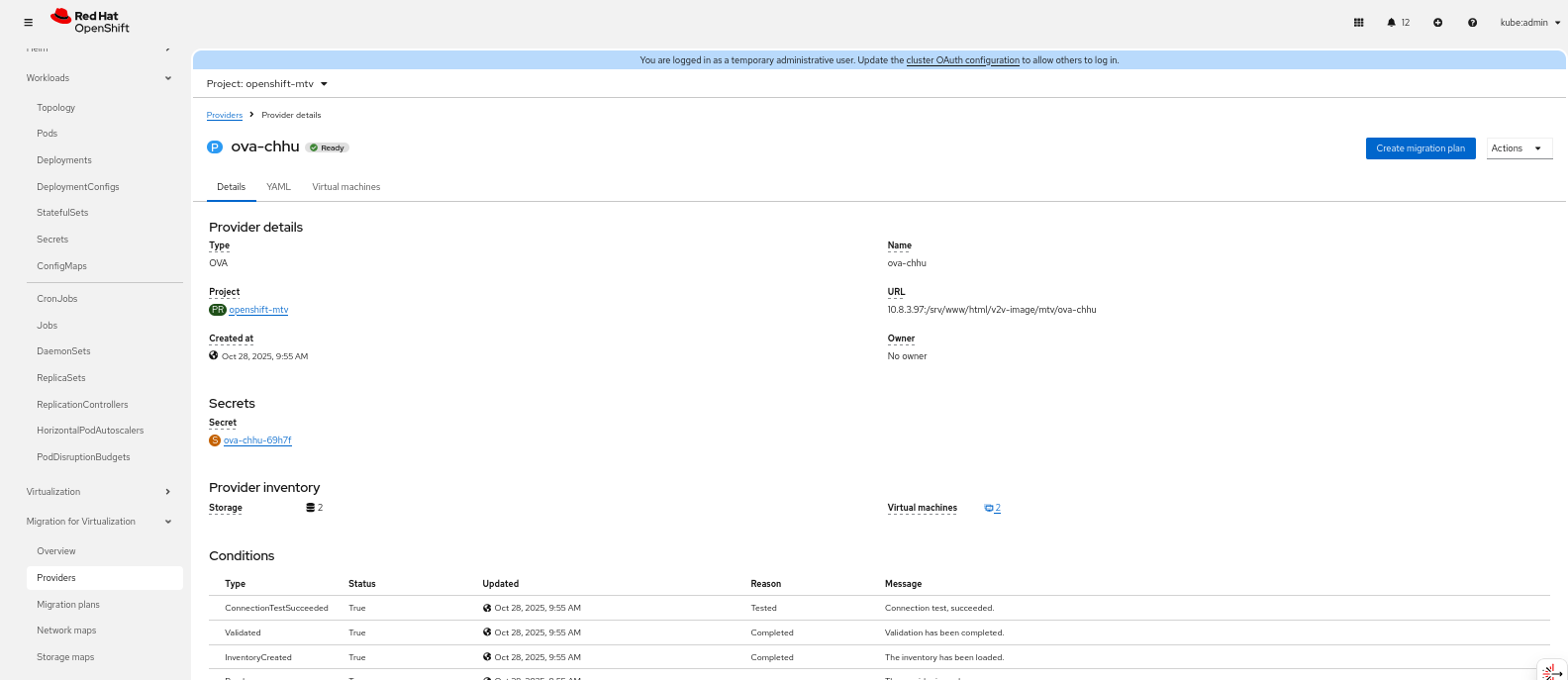Open Secrets in the sidebar
Viewport: 1568px width, 680px height.
click(x=52, y=239)
